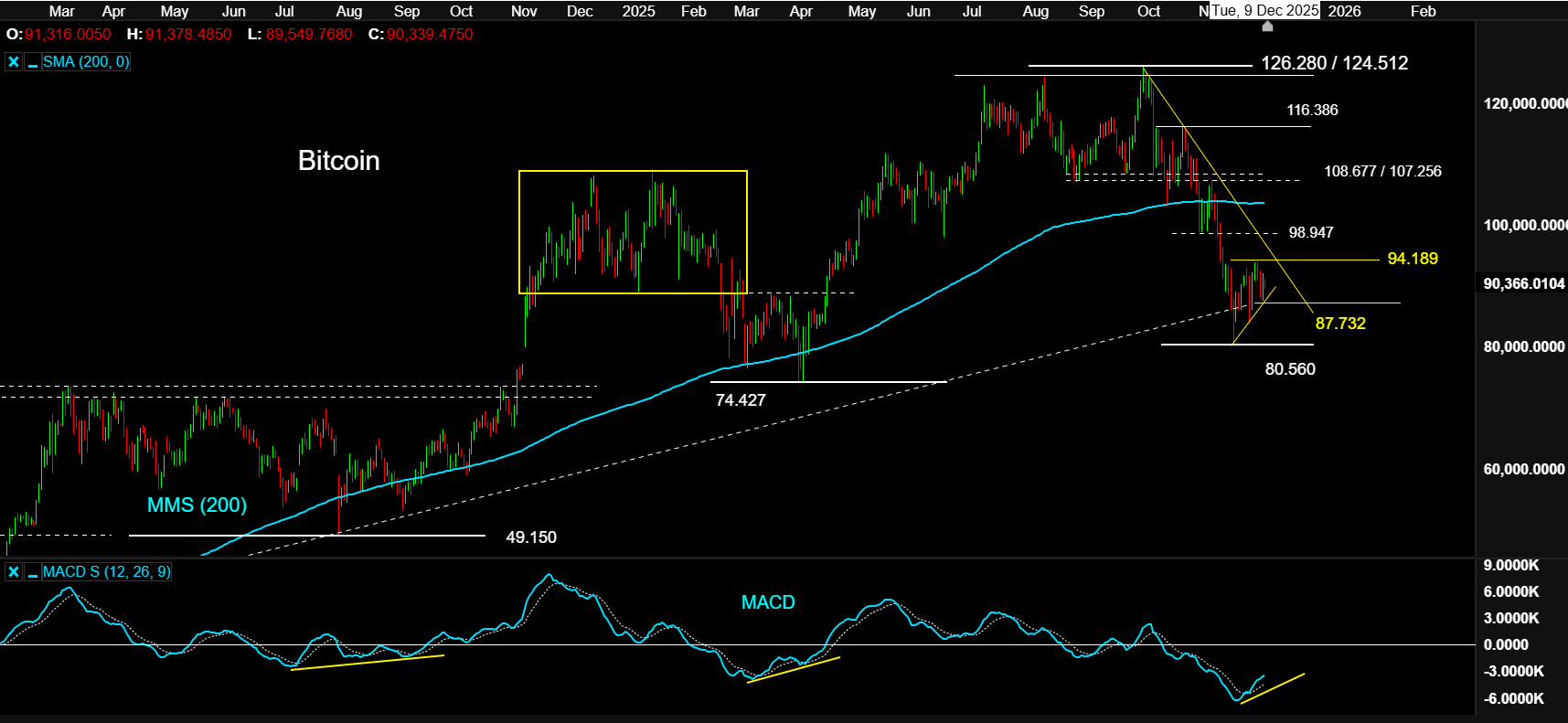Click '9.0000K' on the MACD scale
The width and height of the screenshot is (1568, 723).
(1510, 566)
